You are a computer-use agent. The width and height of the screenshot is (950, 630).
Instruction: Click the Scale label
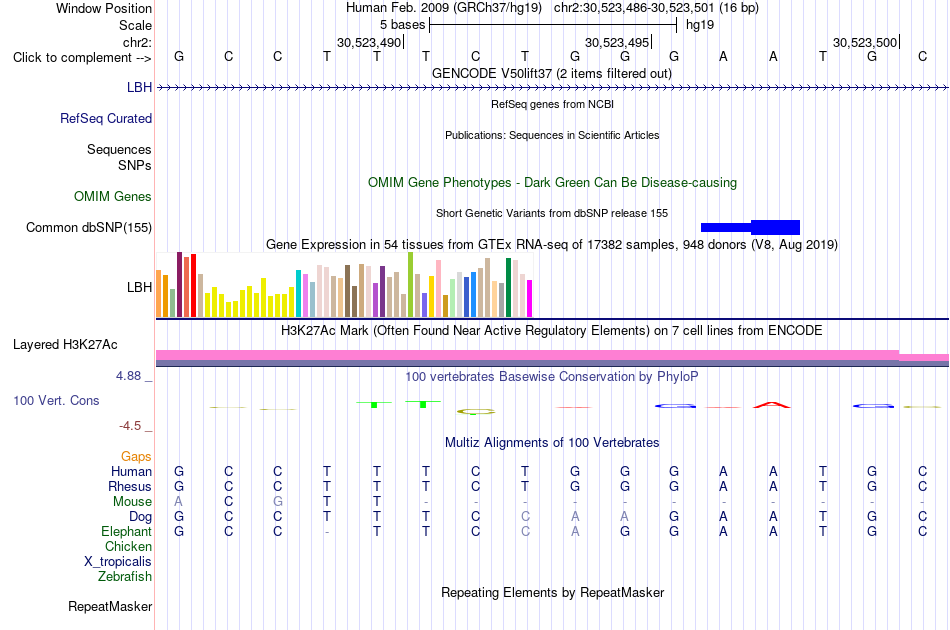(136, 25)
